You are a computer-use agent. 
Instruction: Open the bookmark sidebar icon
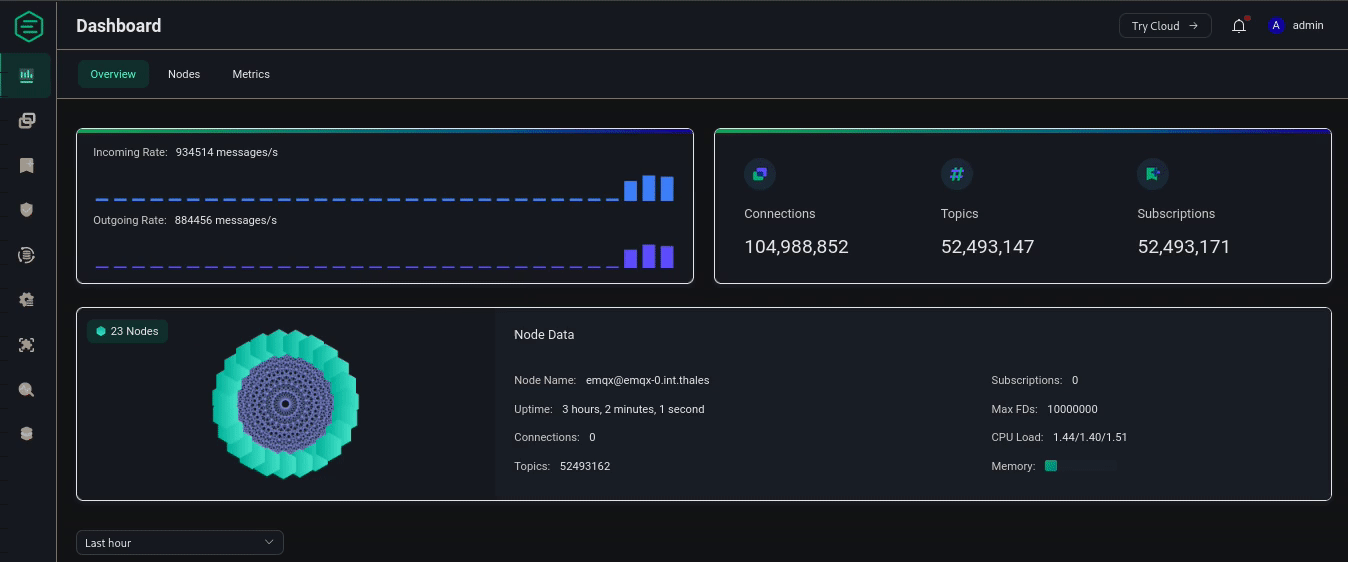27,165
